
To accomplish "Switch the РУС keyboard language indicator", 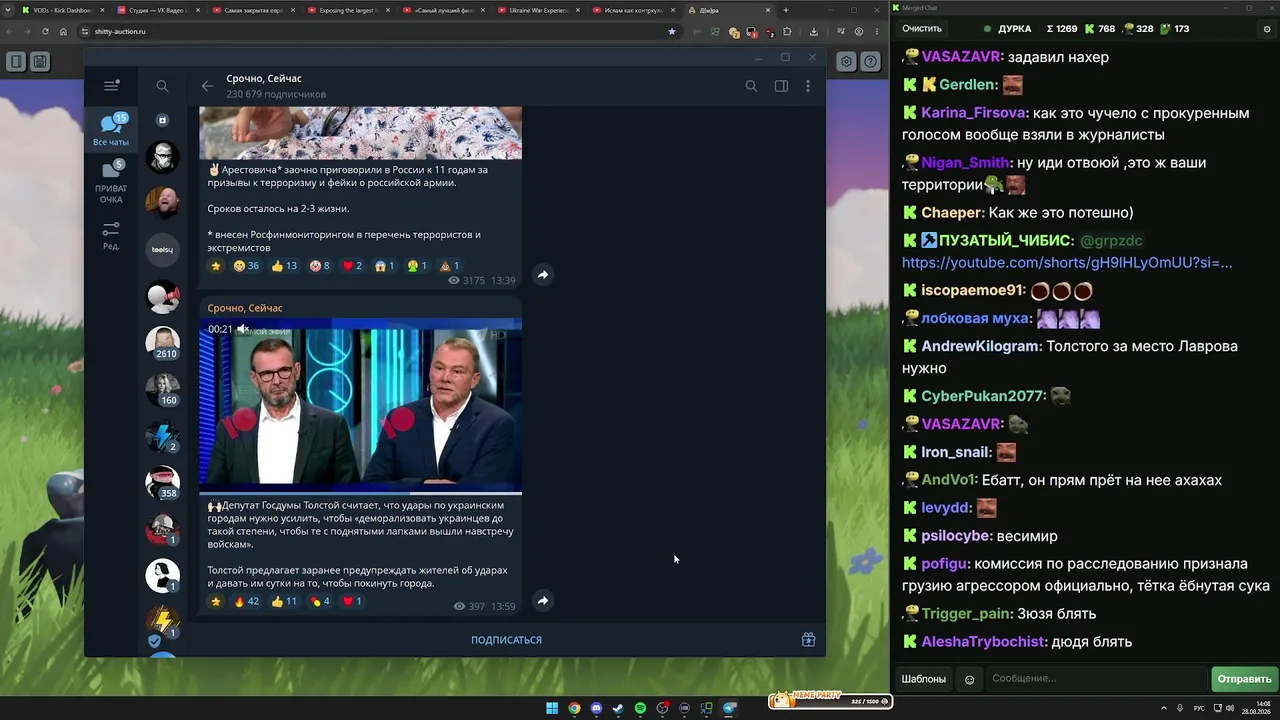I will click(1199, 708).
